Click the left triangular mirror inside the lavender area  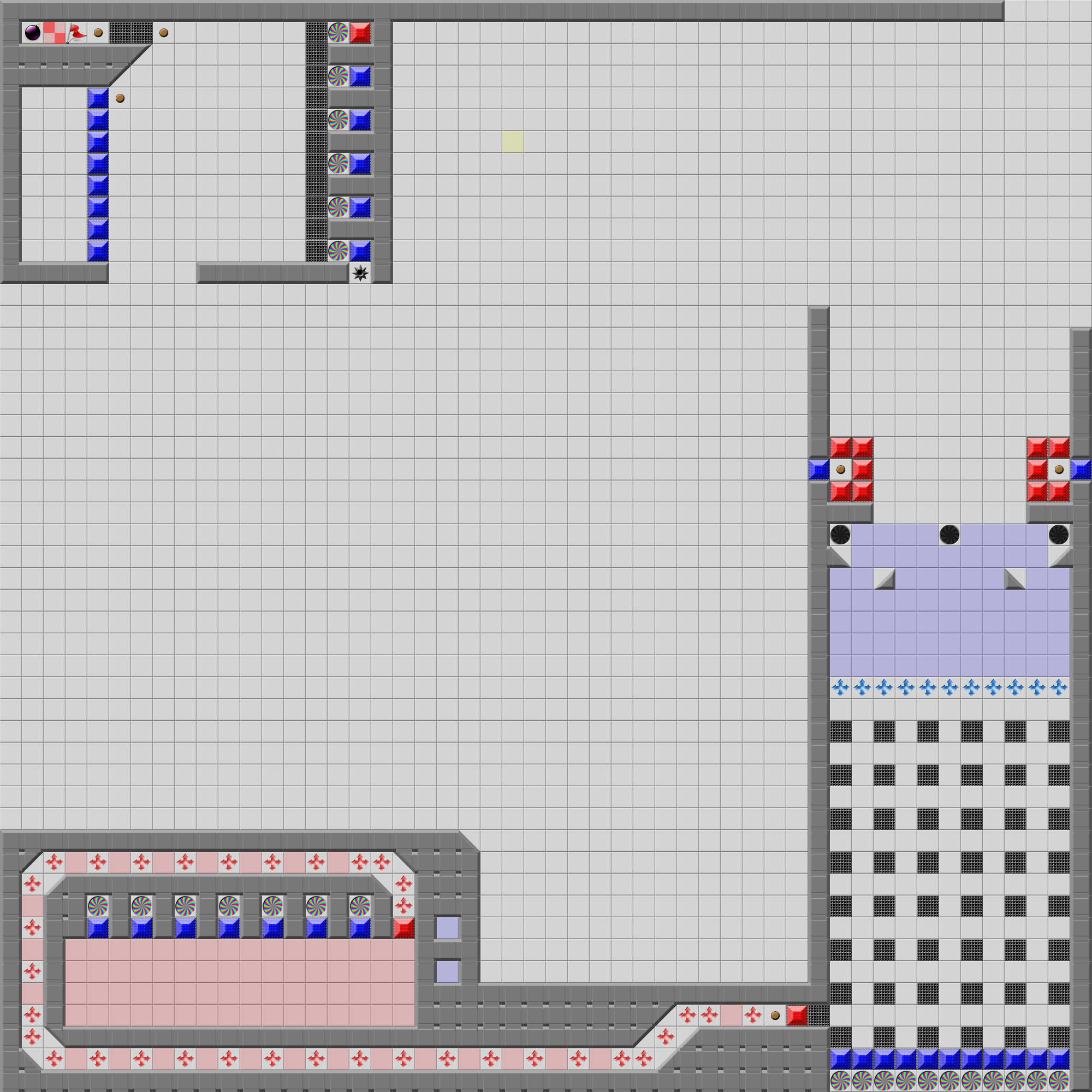[x=885, y=579]
